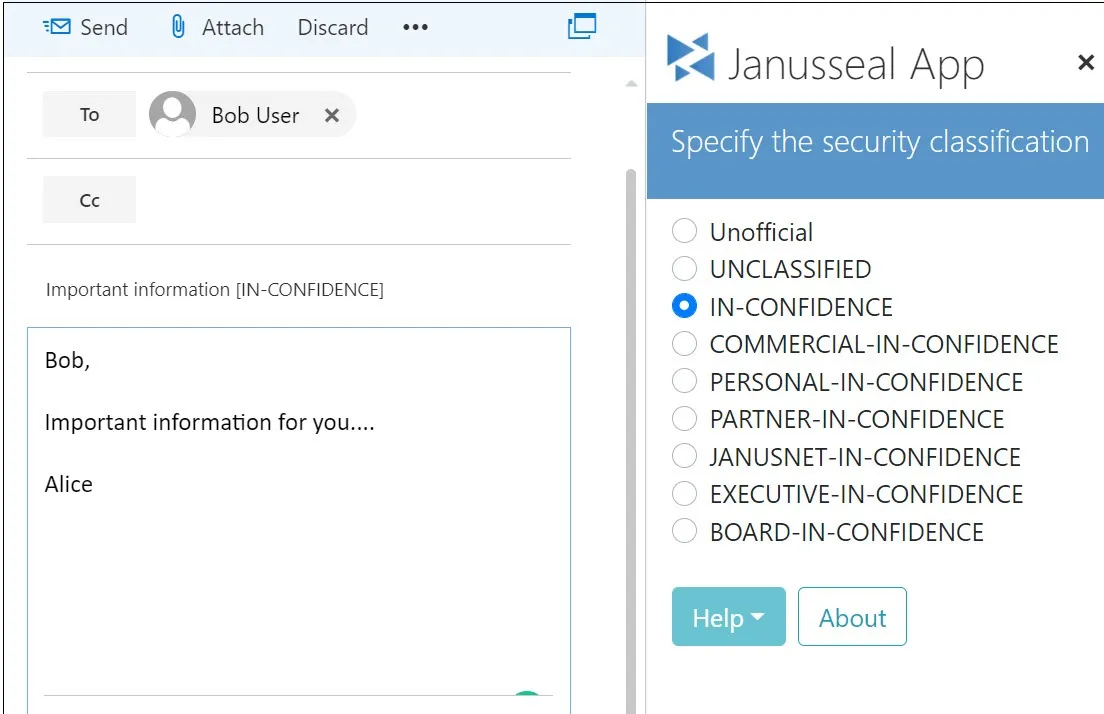Close the Janusseal App pane
Image resolution: width=1104 pixels, height=714 pixels.
click(x=1086, y=63)
